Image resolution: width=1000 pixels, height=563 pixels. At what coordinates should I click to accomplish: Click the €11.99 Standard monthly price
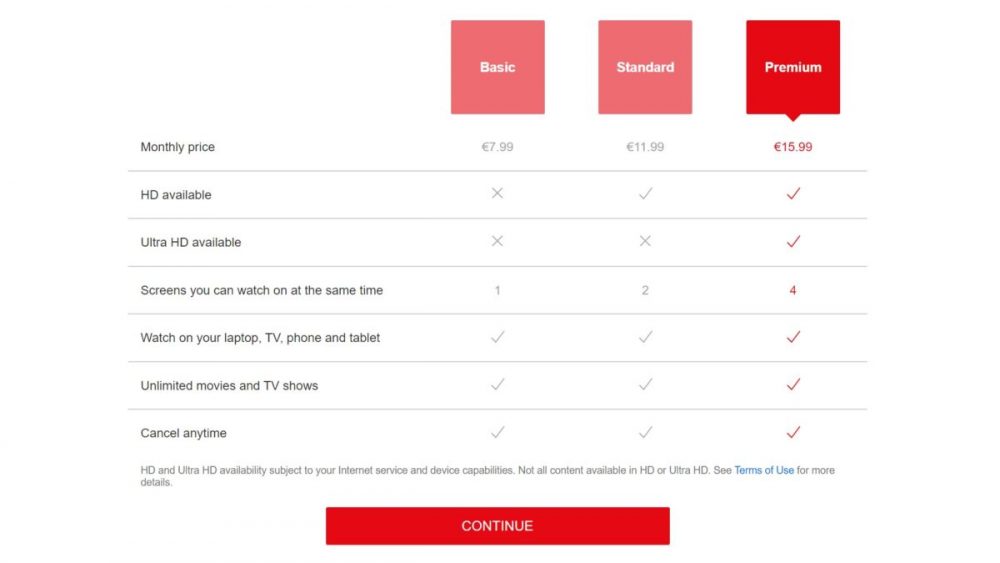[645, 147]
